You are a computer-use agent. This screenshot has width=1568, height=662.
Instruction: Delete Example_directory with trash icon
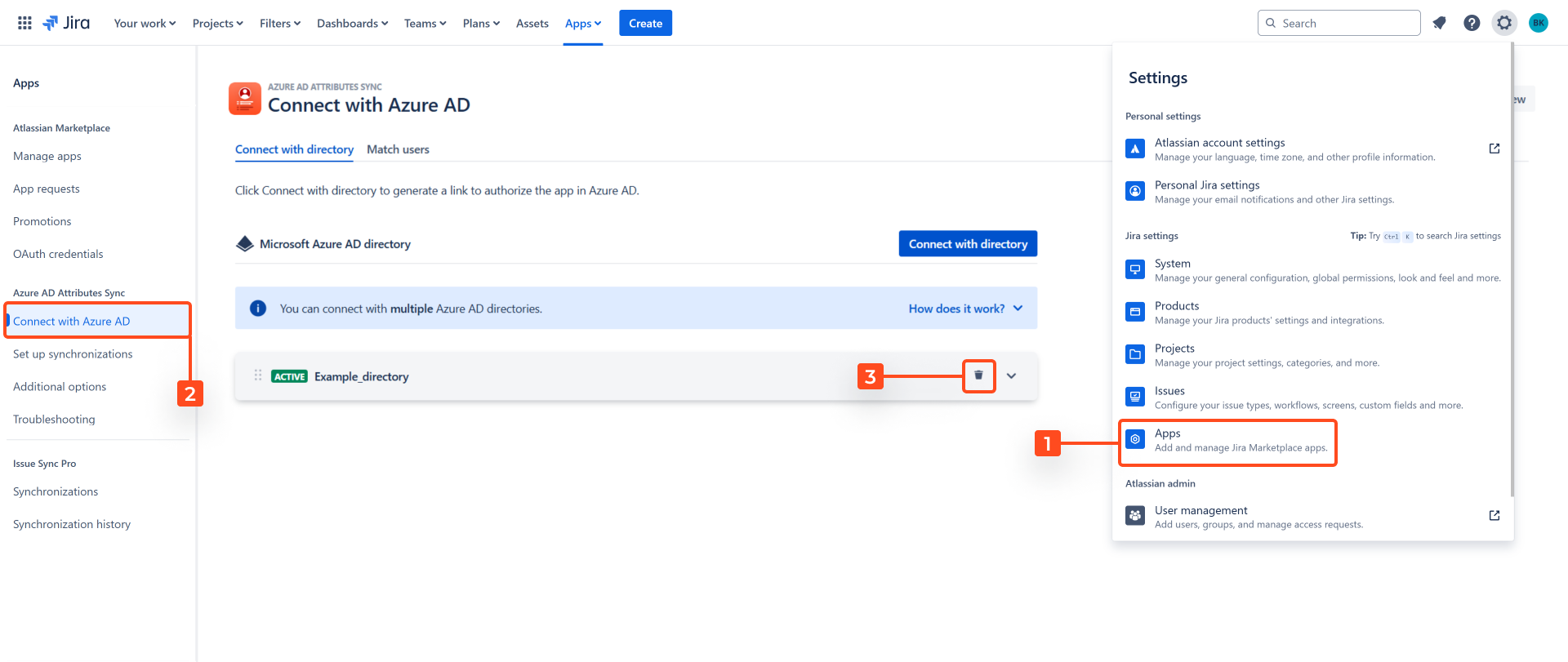click(978, 375)
